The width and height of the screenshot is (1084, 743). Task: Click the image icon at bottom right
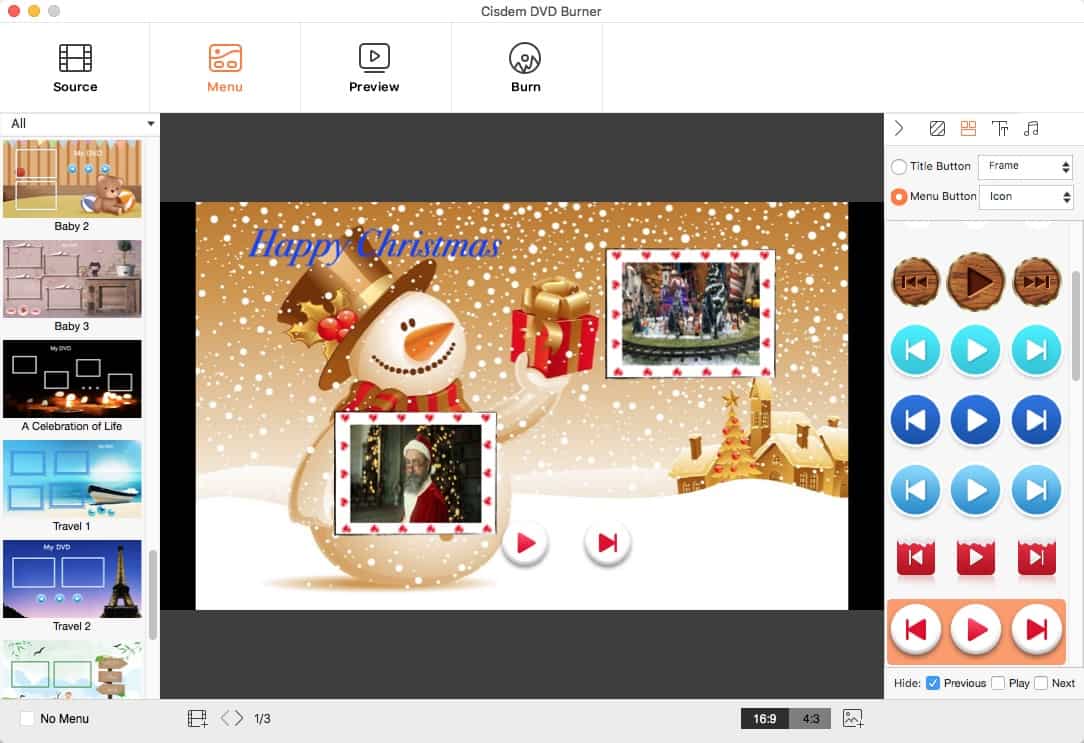(x=853, y=718)
